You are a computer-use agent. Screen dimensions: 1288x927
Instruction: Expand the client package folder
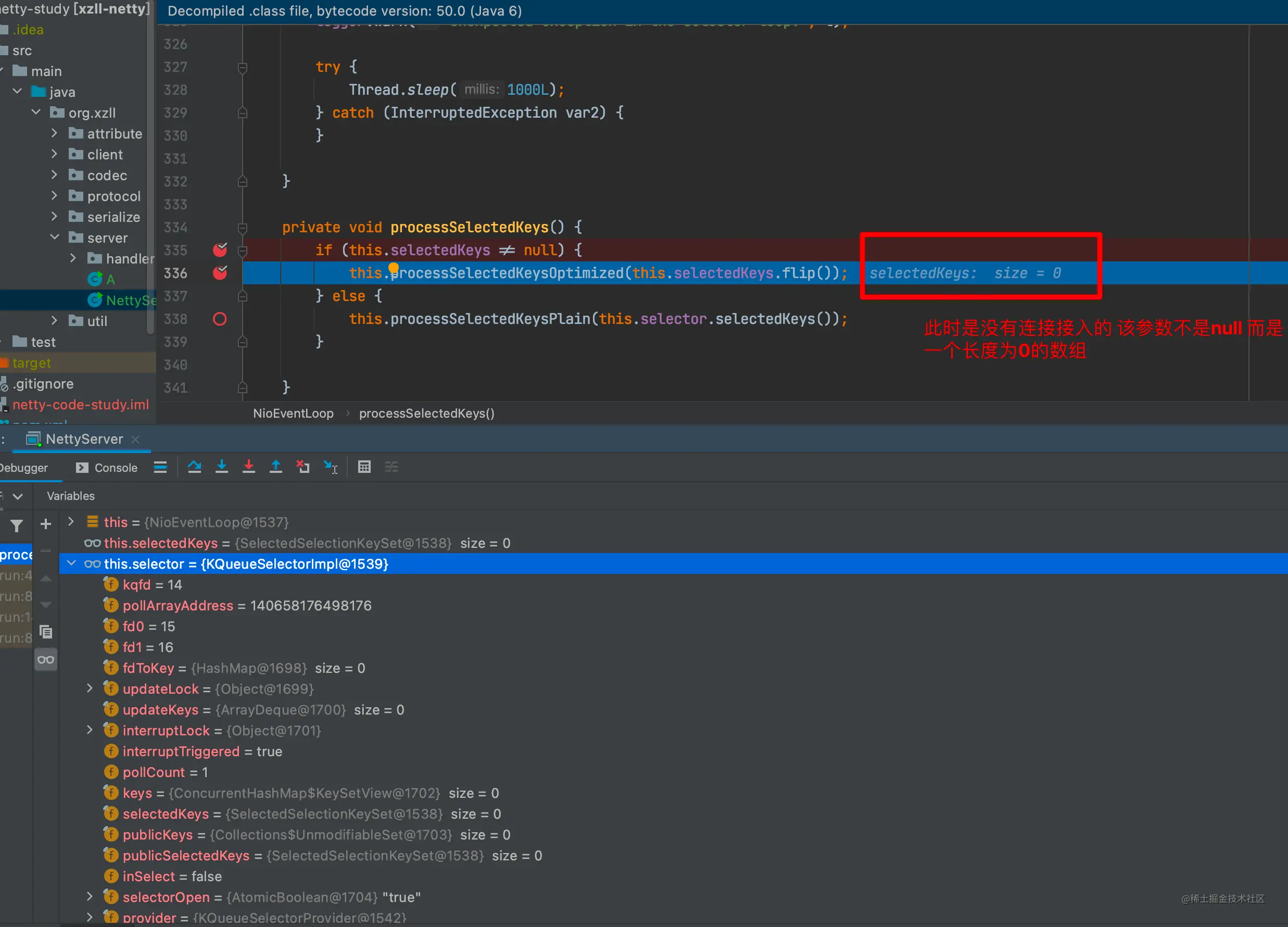tap(55, 154)
